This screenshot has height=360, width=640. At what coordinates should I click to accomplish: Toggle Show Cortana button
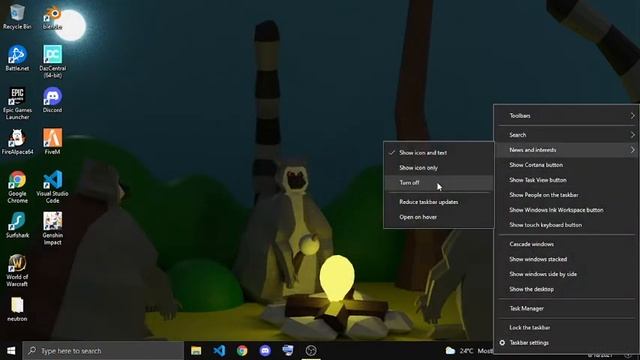point(567,165)
